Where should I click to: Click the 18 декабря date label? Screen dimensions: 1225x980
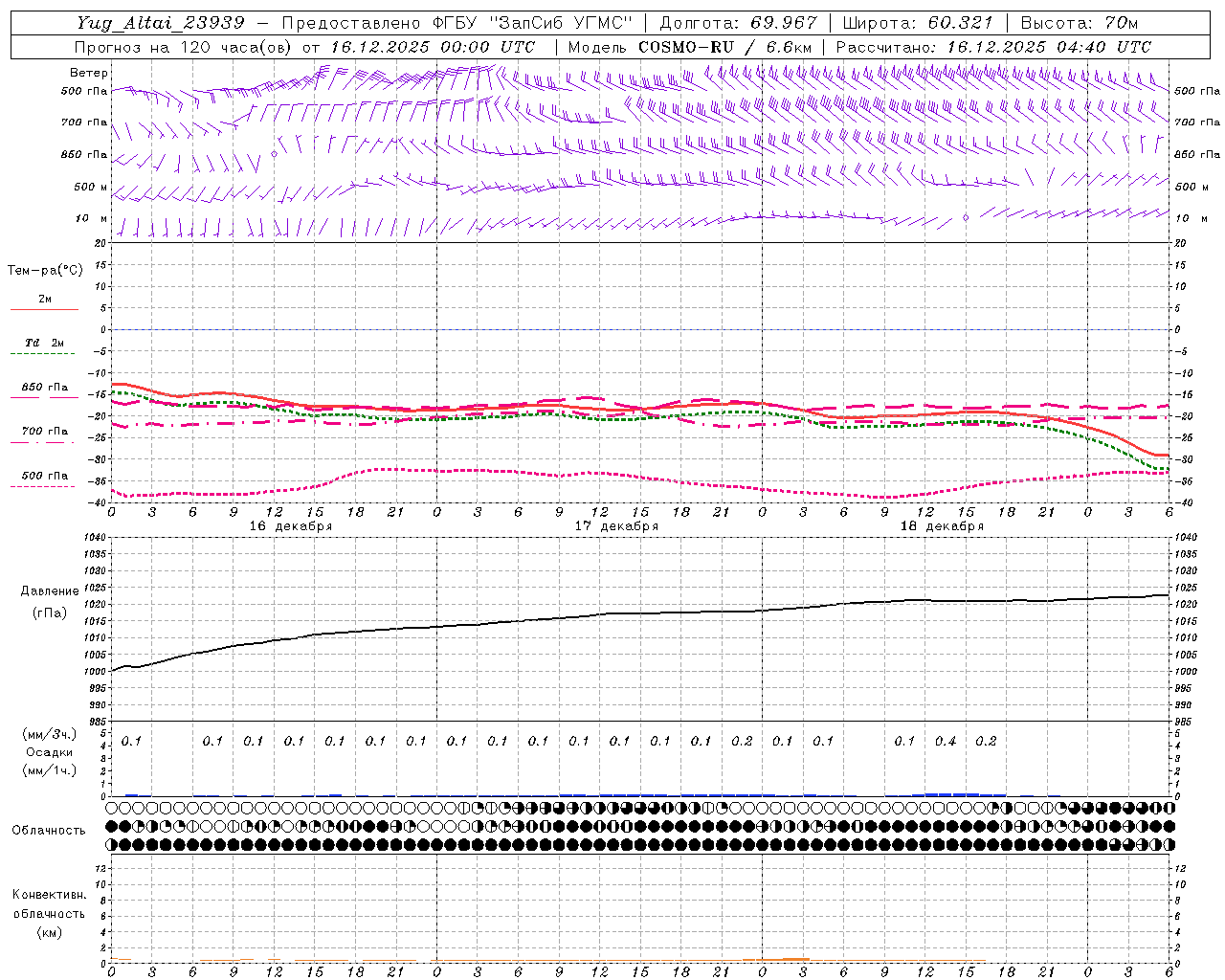click(942, 526)
